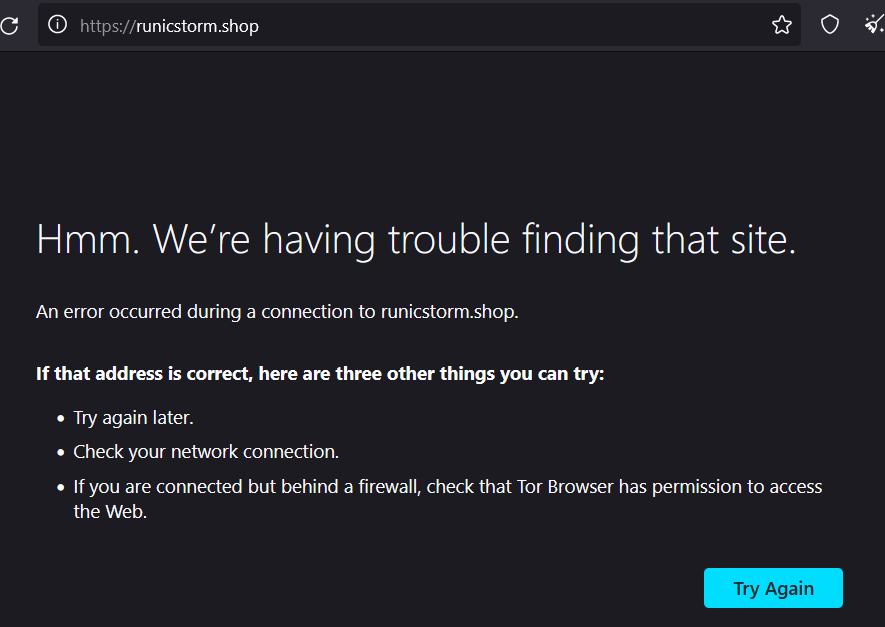Click "the Web." on the final line
Viewport: 885px width, 627px height.
[x=110, y=512]
